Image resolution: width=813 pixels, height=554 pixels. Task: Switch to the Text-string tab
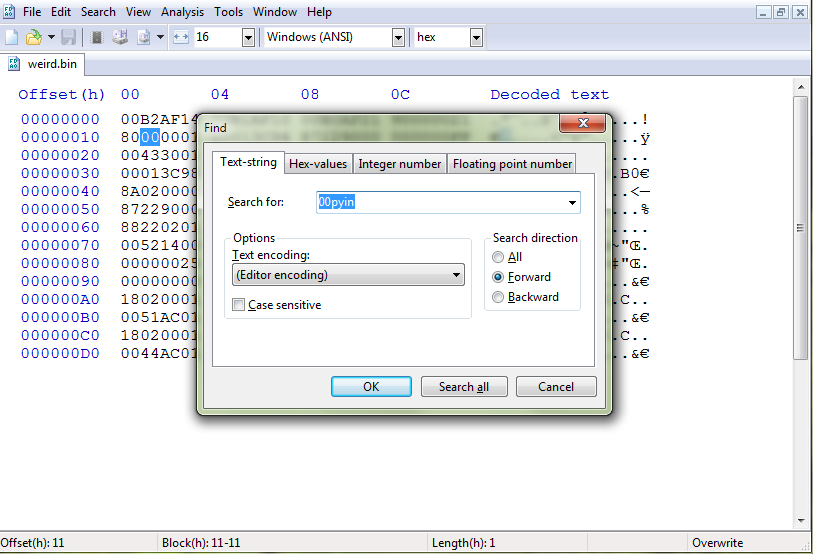pyautogui.click(x=248, y=162)
